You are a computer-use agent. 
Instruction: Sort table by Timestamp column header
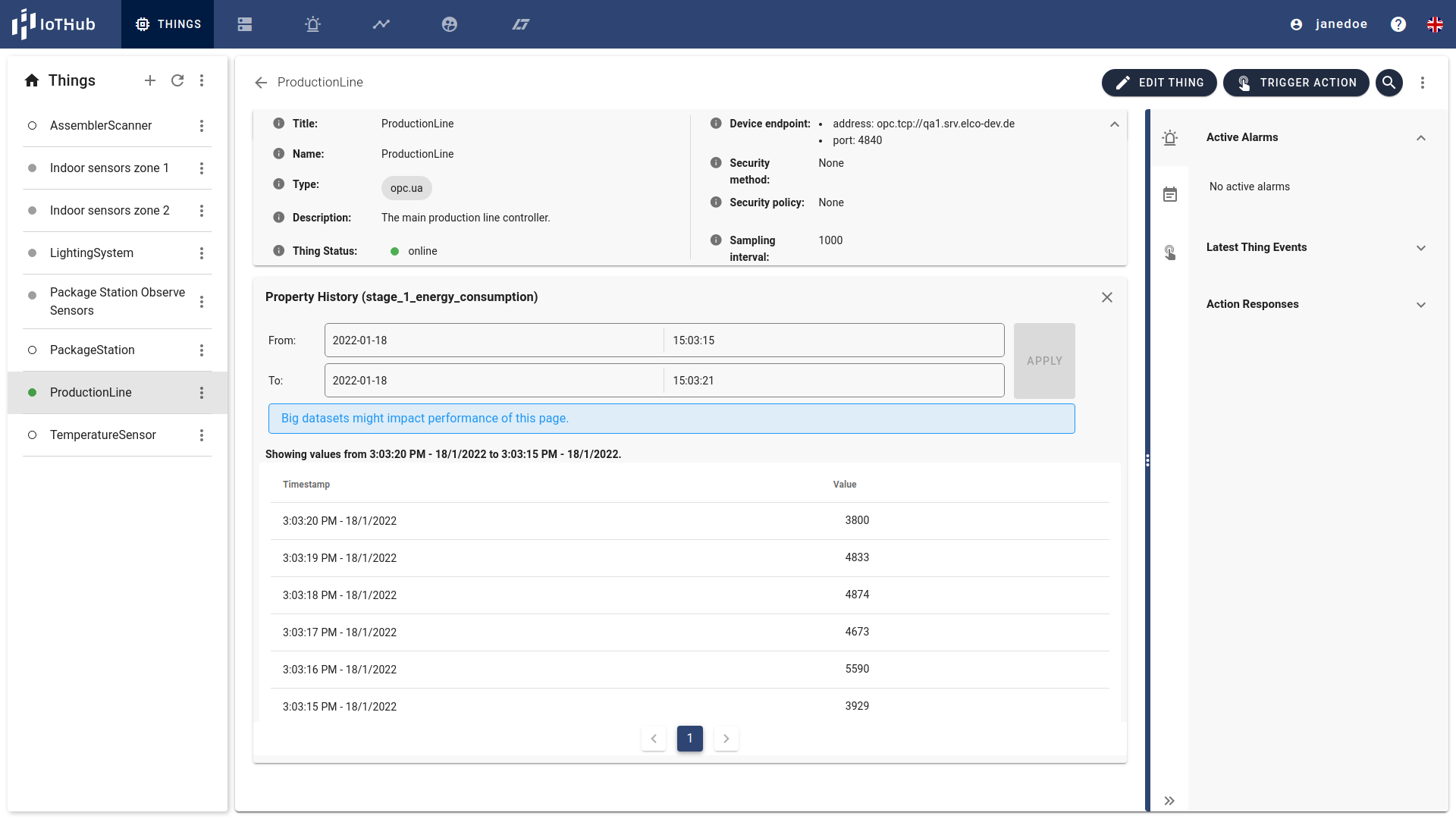point(306,485)
